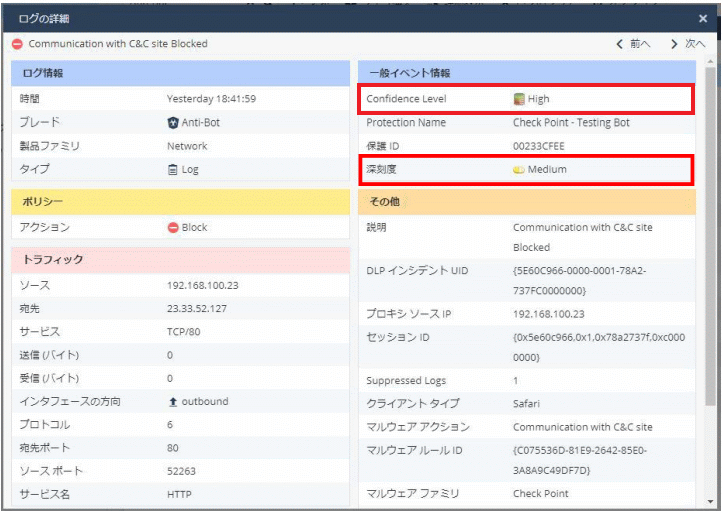The width and height of the screenshot is (722, 512).
Task: Go to previous log with 前へ
Action: [633, 44]
